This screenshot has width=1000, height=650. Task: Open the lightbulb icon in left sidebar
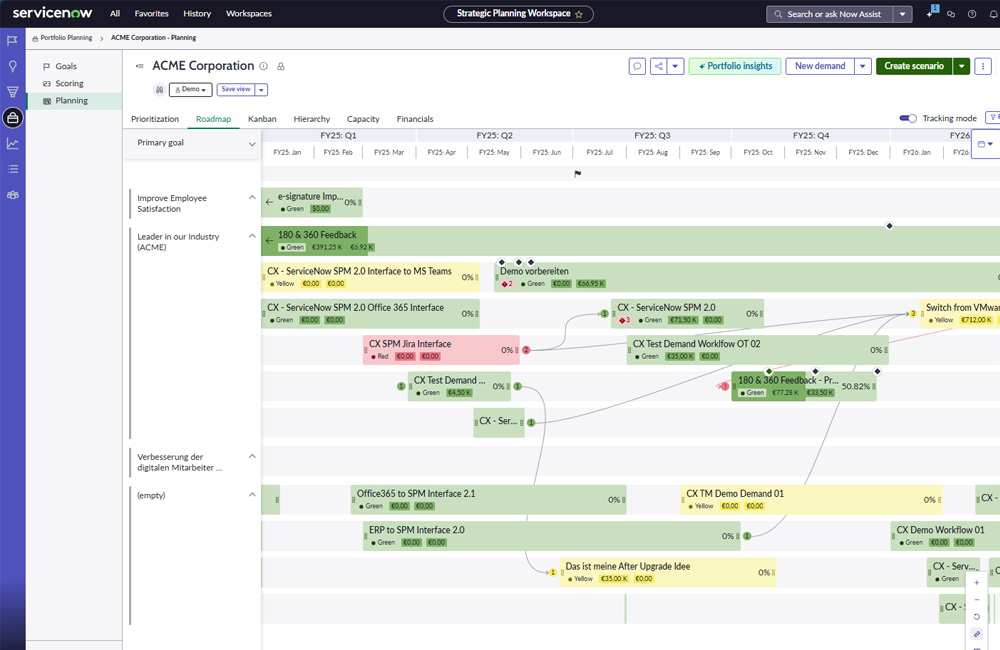click(x=12, y=66)
